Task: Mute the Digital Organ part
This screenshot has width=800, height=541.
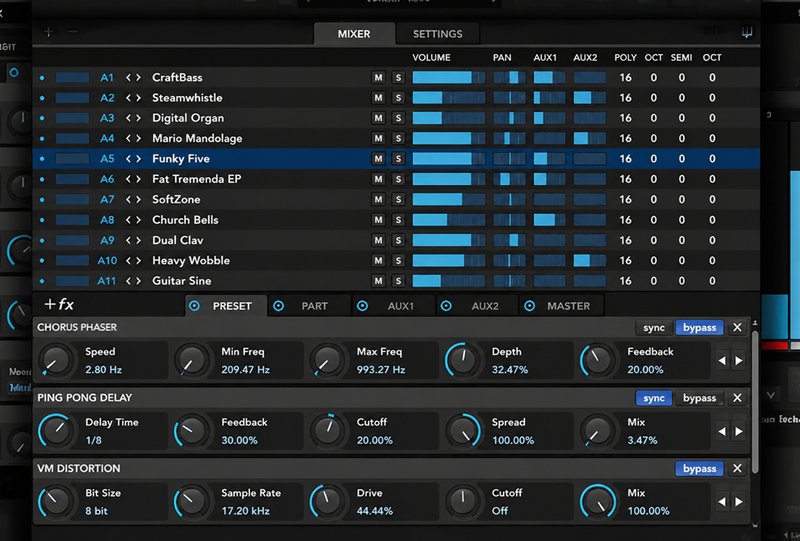Action: point(378,118)
